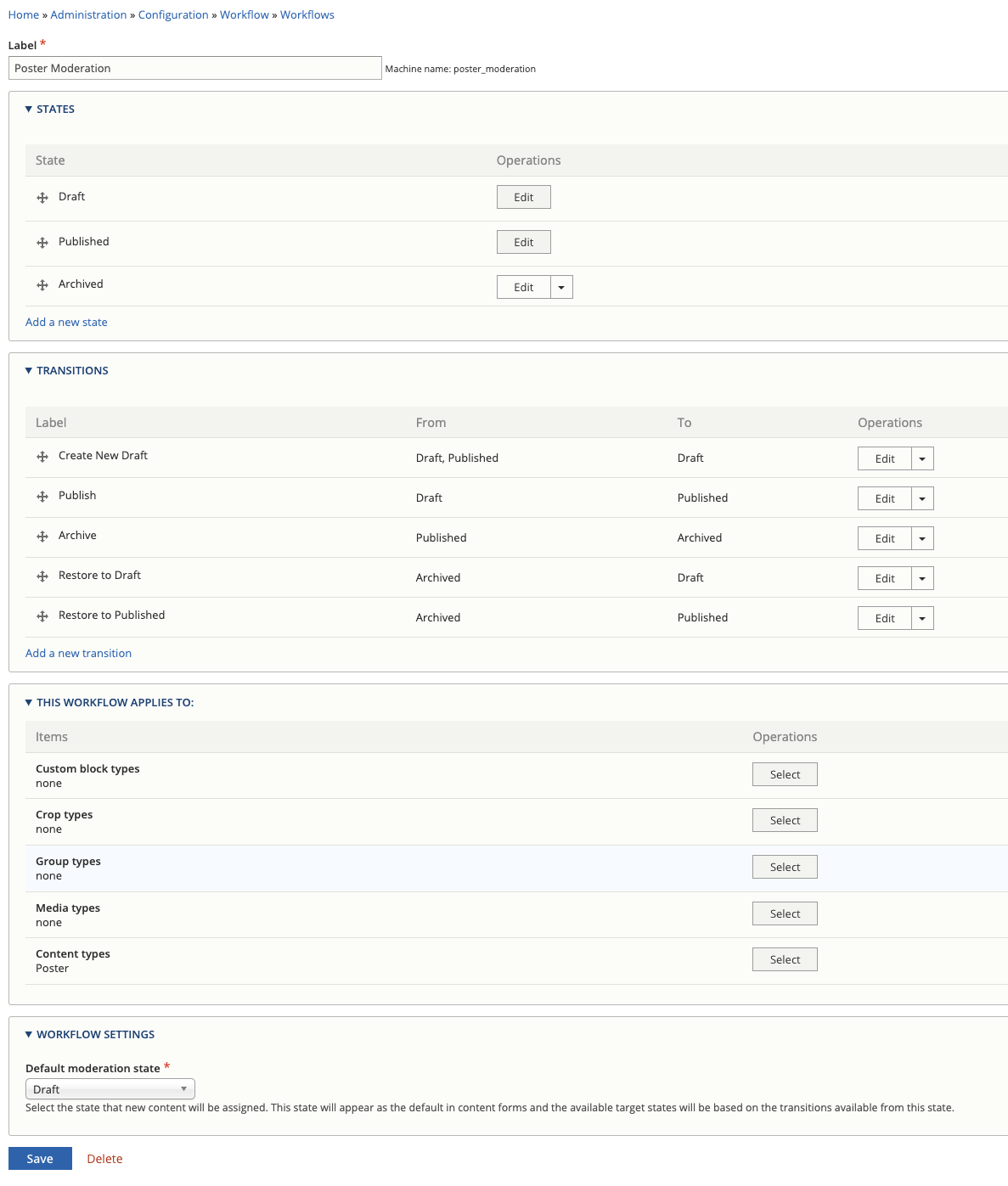Delete this workflow
This screenshot has height=1186, width=1008.
tap(104, 1158)
